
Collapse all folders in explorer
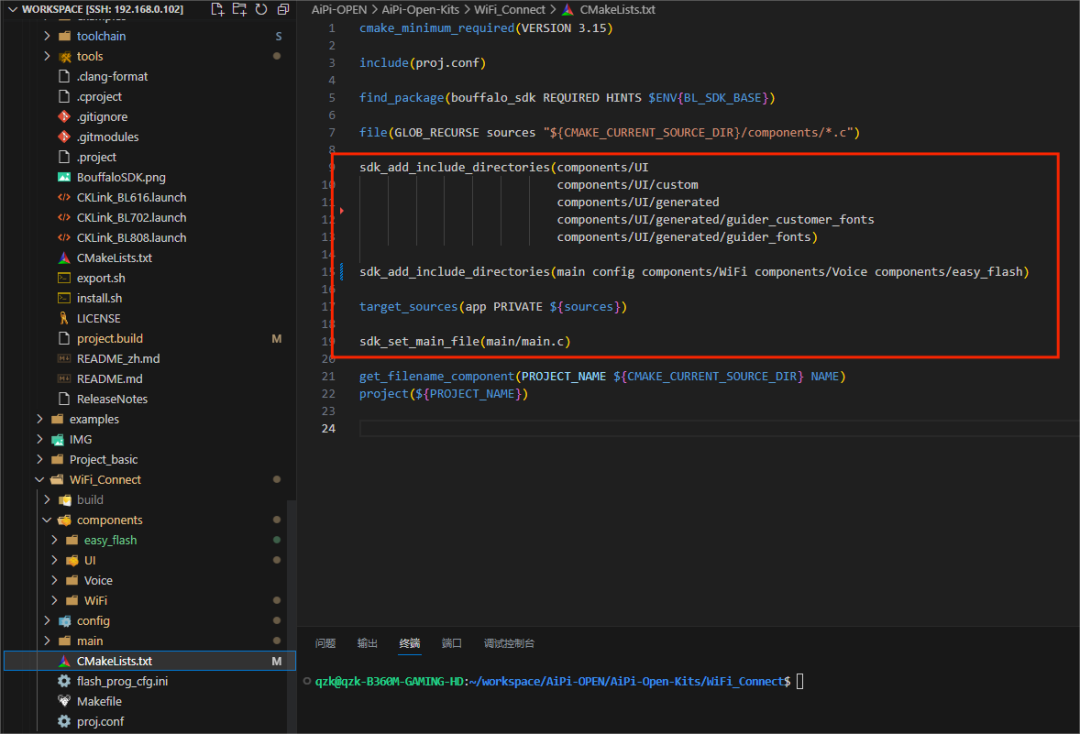283,9
